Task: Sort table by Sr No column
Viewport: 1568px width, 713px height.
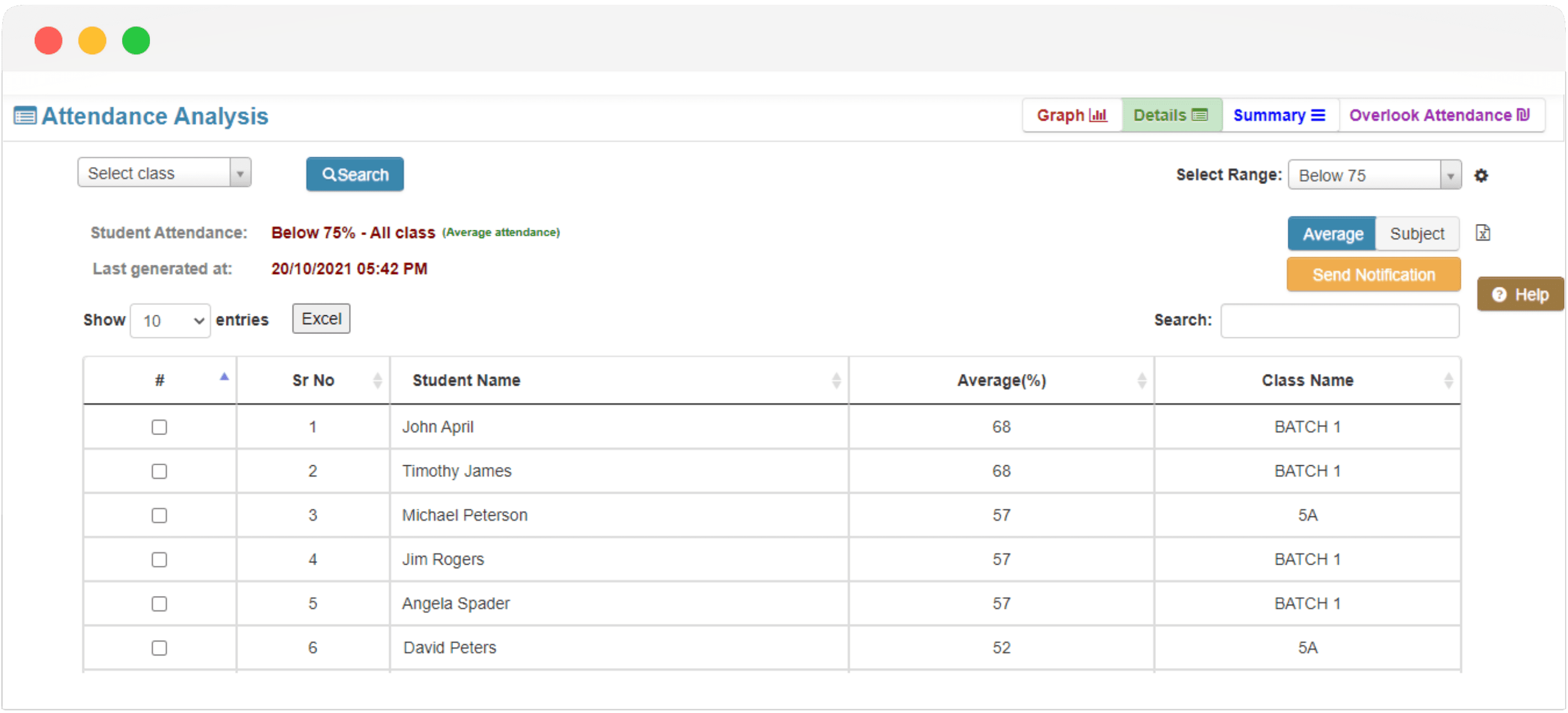Action: (x=313, y=380)
